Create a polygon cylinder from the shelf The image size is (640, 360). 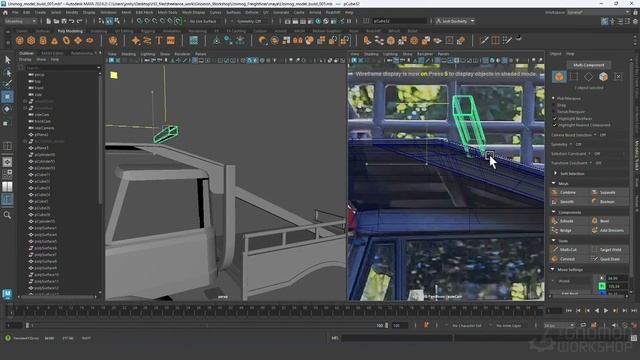(43, 40)
